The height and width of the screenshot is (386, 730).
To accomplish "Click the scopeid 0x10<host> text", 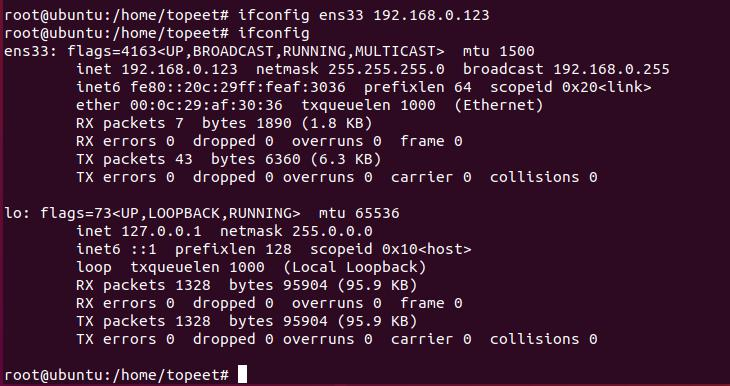I will coord(391,249).
